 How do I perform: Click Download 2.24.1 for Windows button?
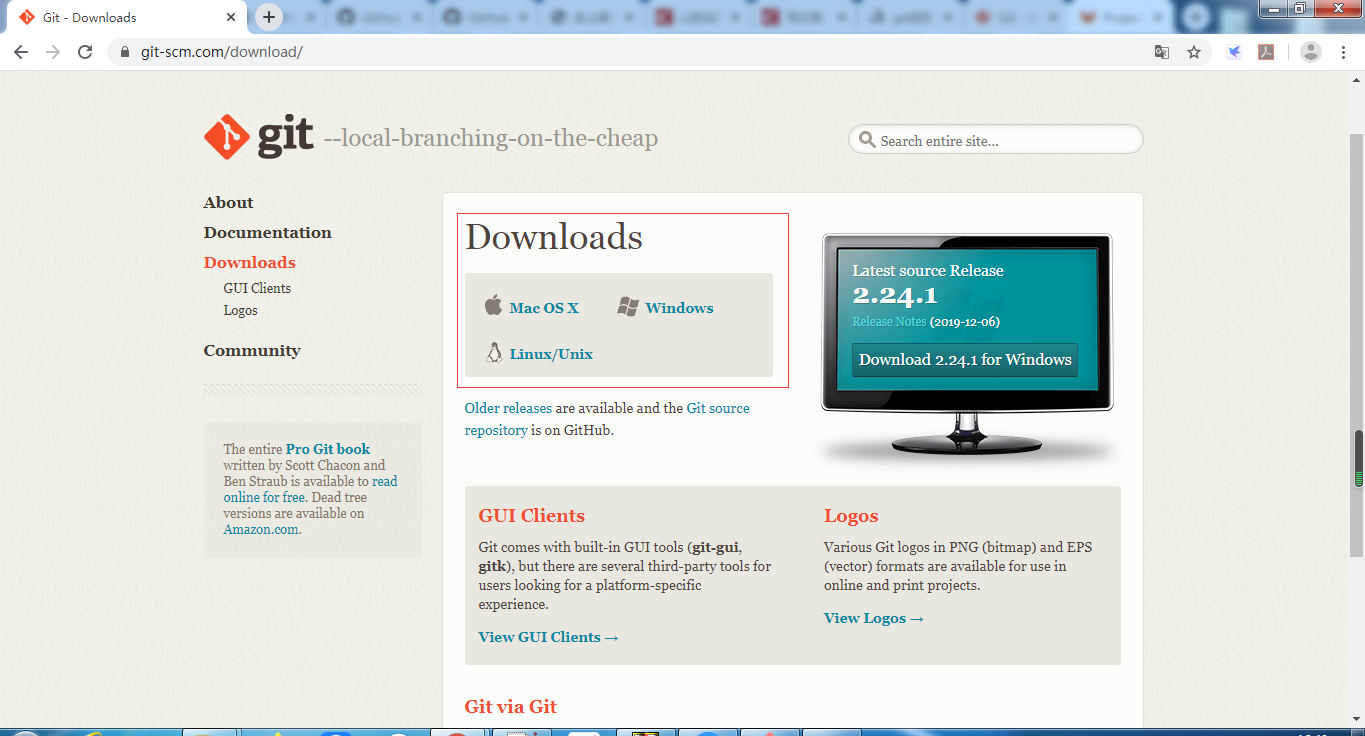pyautogui.click(x=965, y=360)
